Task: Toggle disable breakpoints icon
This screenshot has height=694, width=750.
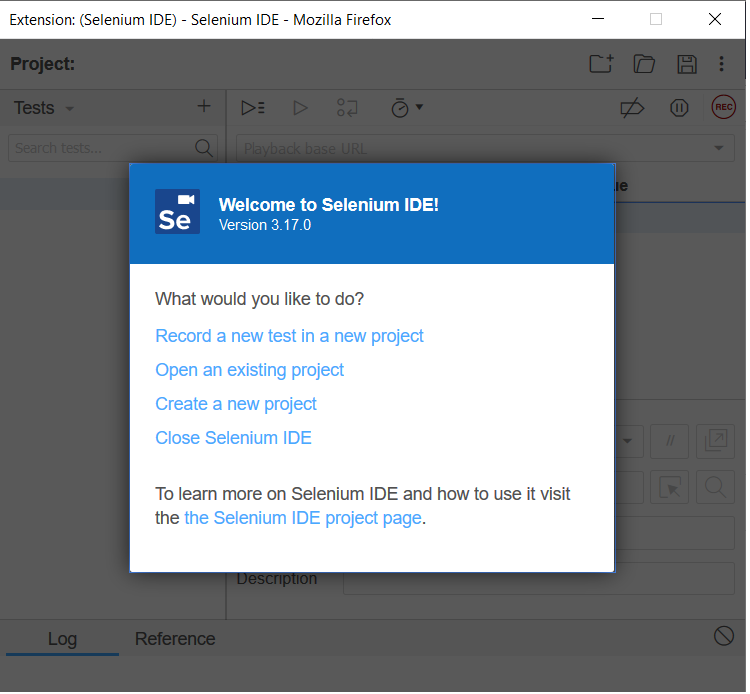Action: 632,108
